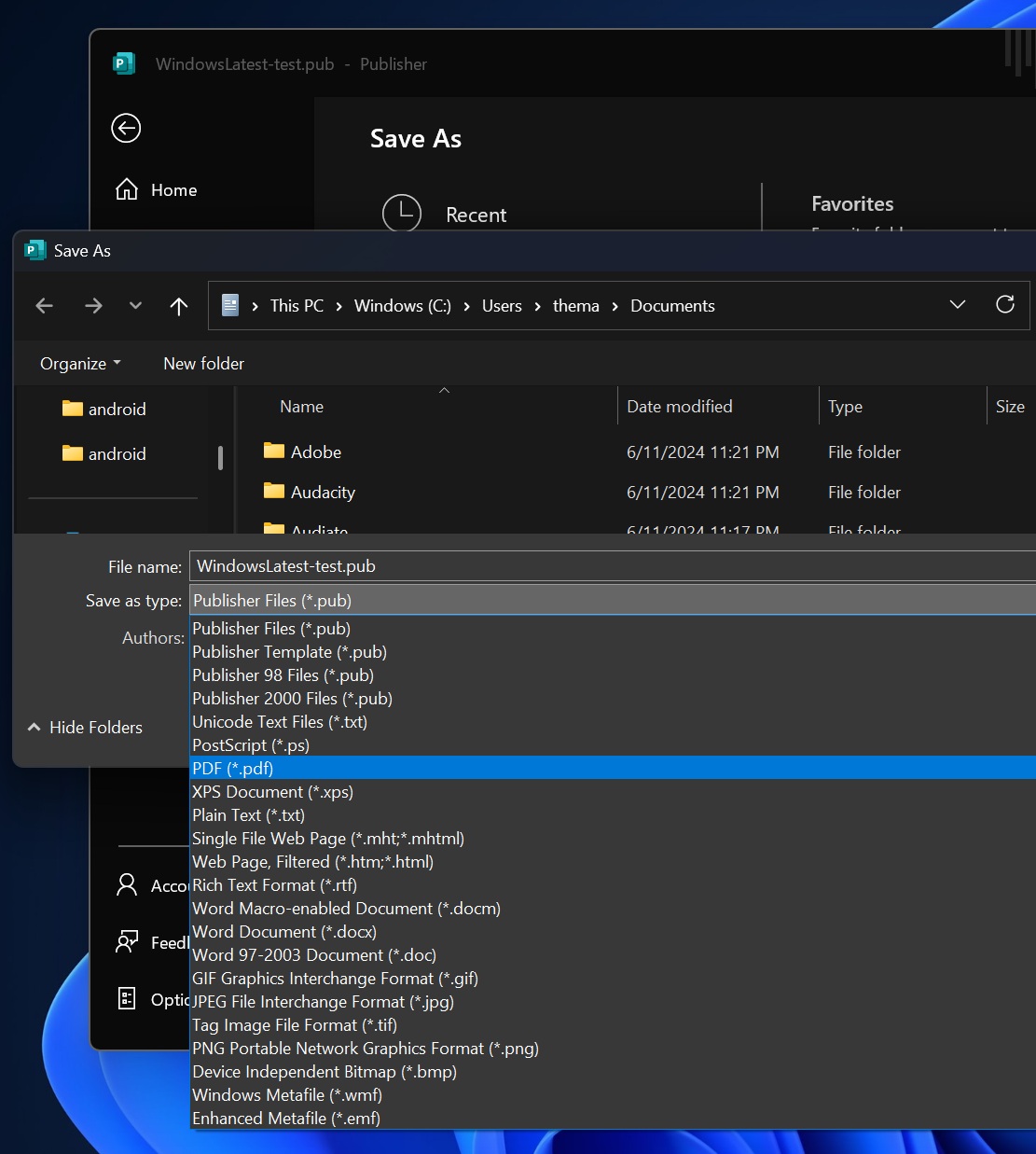The image size is (1036, 1154).
Task: Open the Organize dropdown
Action: 78,363
